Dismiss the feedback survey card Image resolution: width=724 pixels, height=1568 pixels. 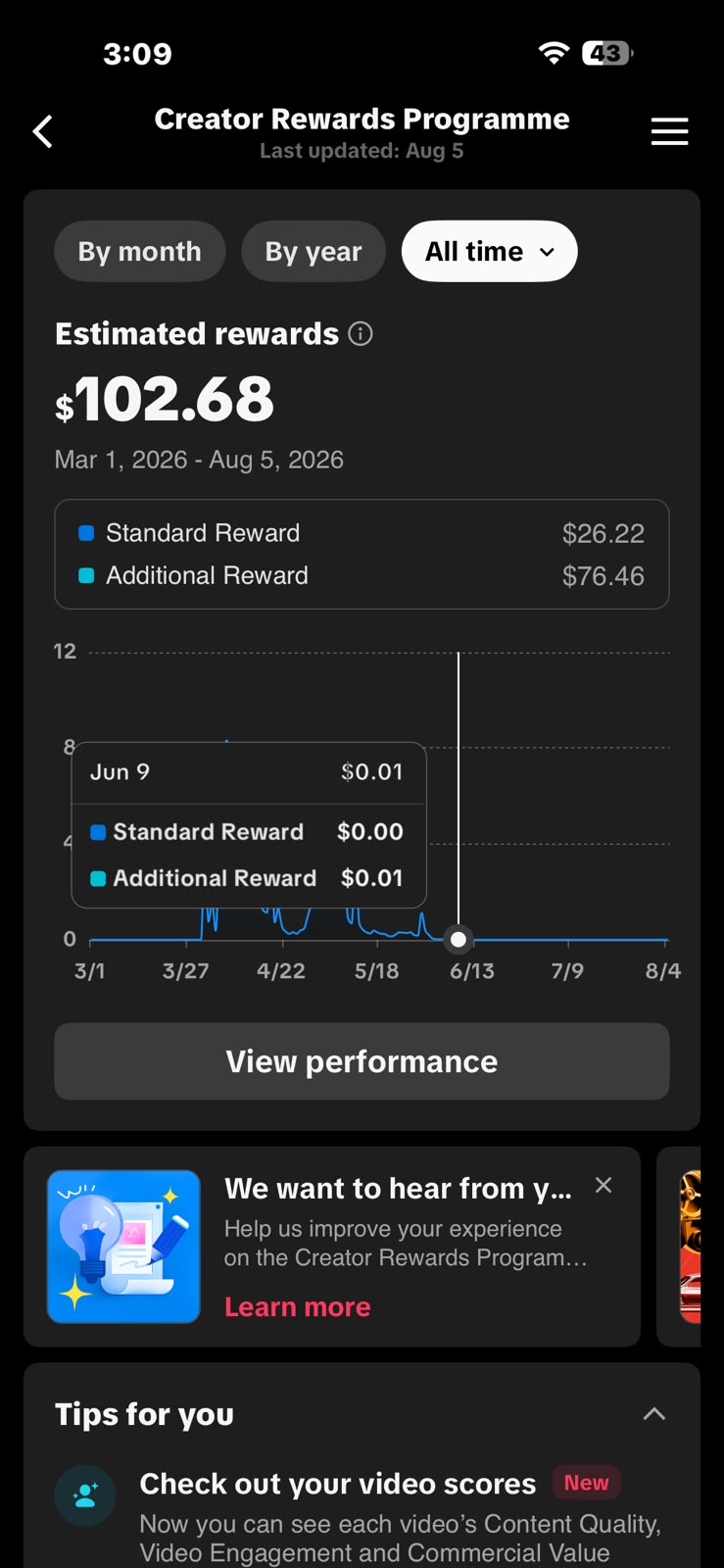click(603, 1185)
